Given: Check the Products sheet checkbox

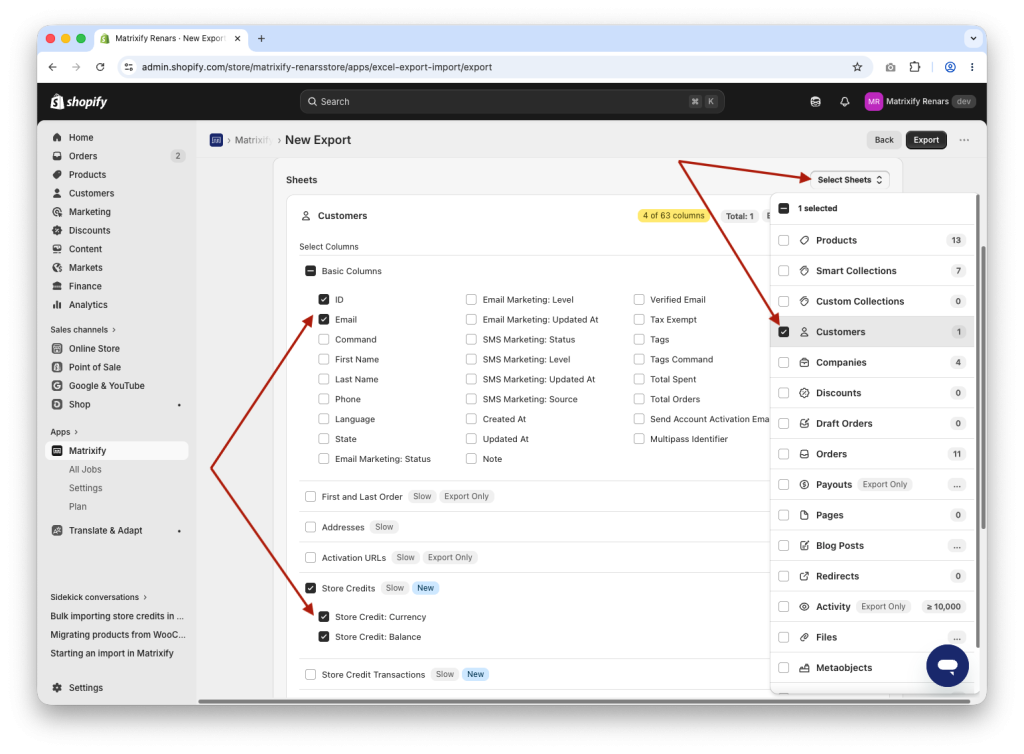Looking at the screenshot, I should 784,240.
